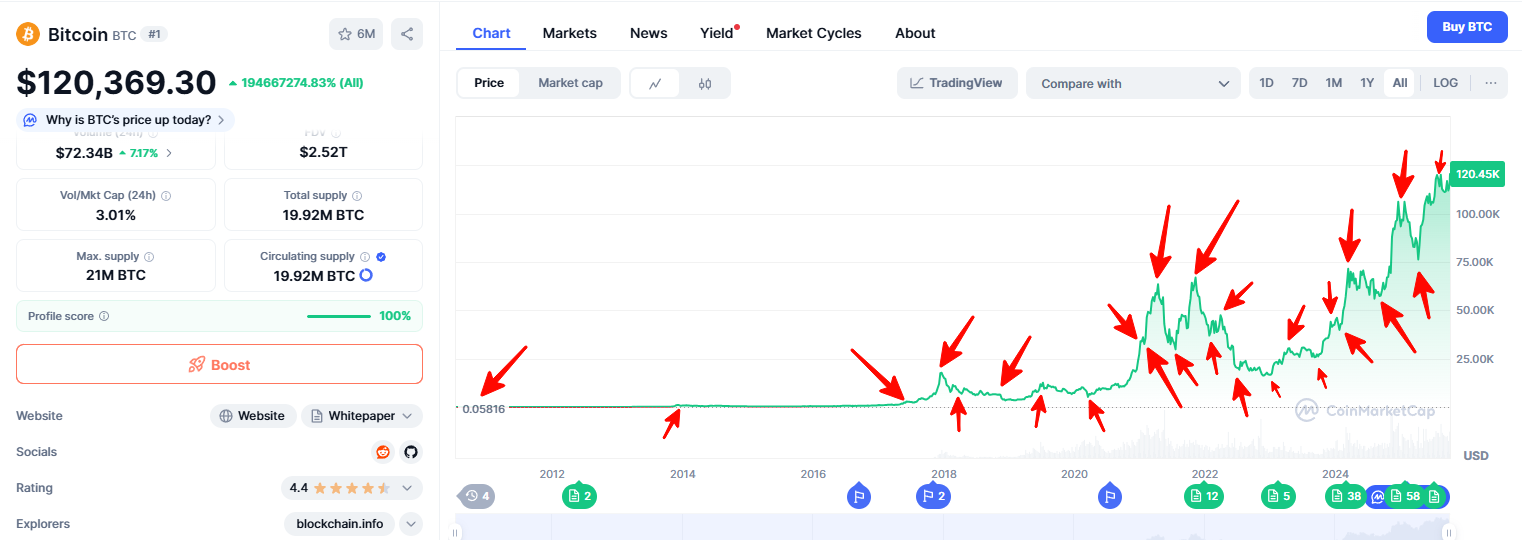
Task: Toggle the LOG scale on the chart
Action: point(1445,83)
